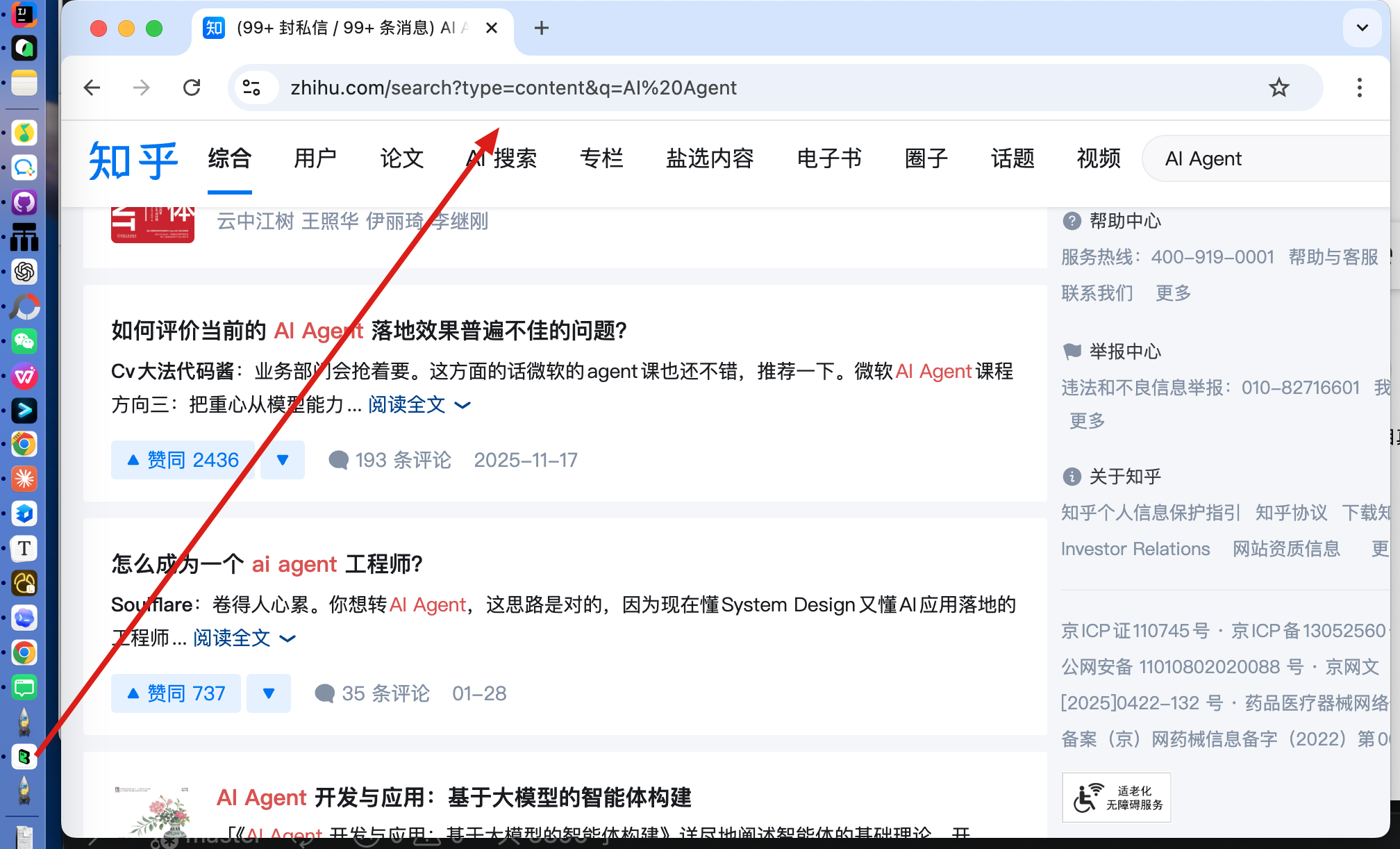Open 知乎个人信息保护指引
Viewport: 1400px width, 849px height.
pos(1151,513)
